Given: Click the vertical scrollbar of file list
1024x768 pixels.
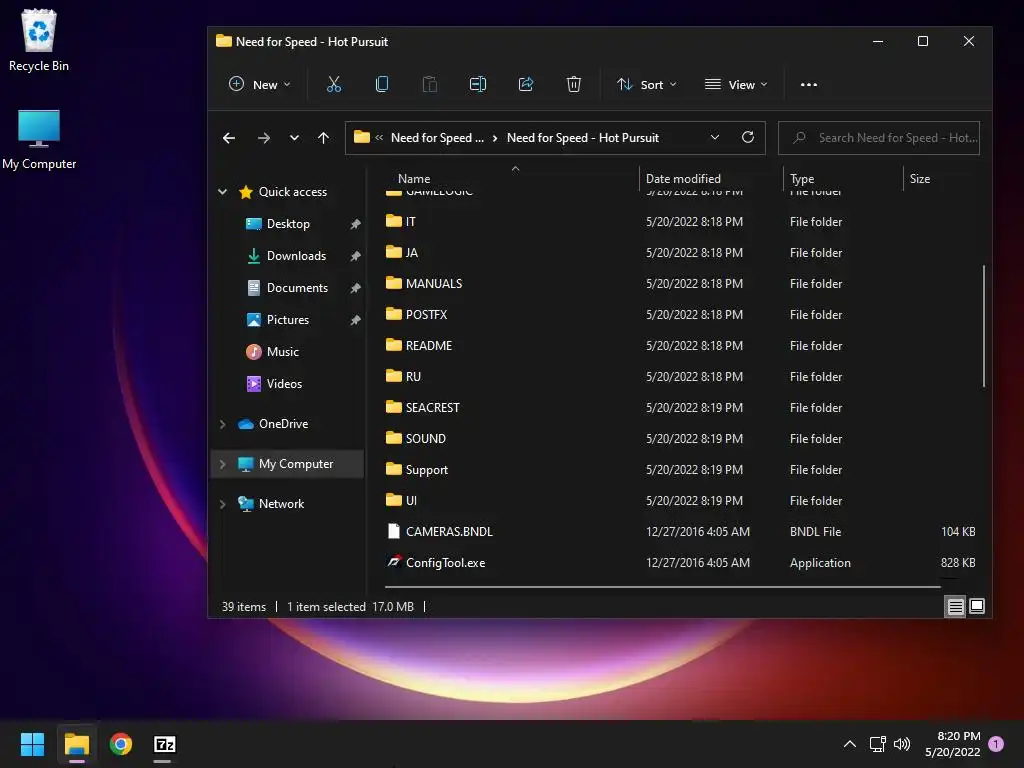Looking at the screenshot, I should 984,327.
